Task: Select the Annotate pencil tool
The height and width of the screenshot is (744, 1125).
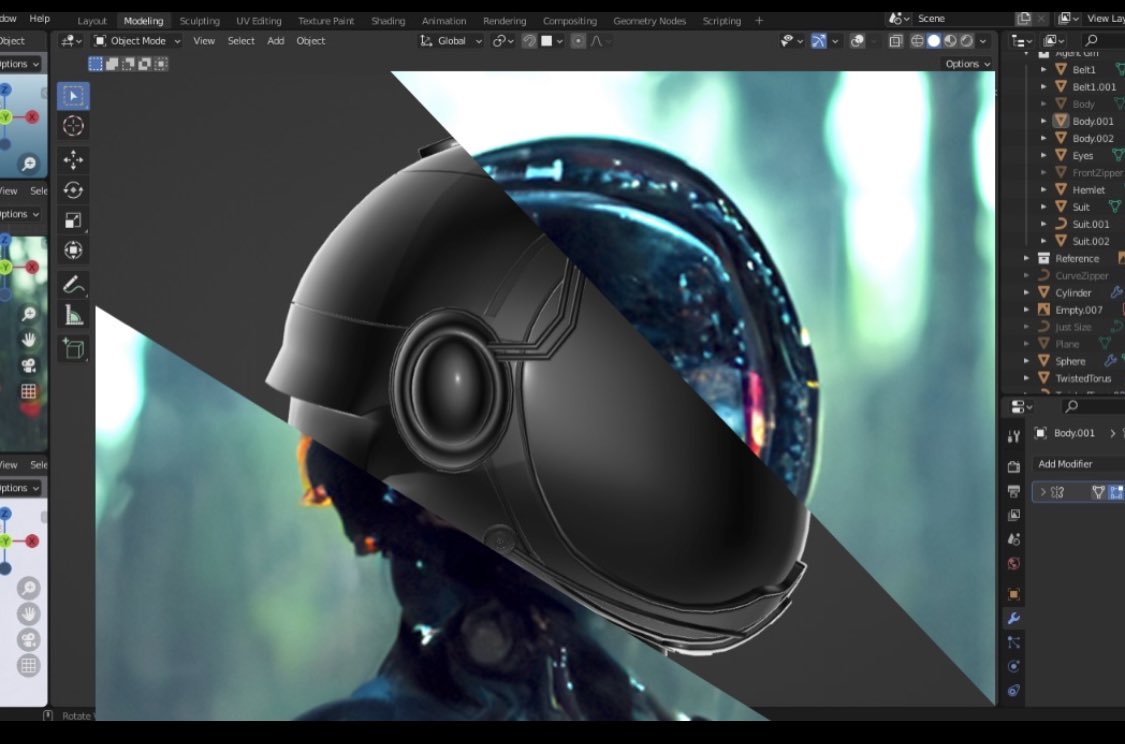Action: [x=73, y=285]
